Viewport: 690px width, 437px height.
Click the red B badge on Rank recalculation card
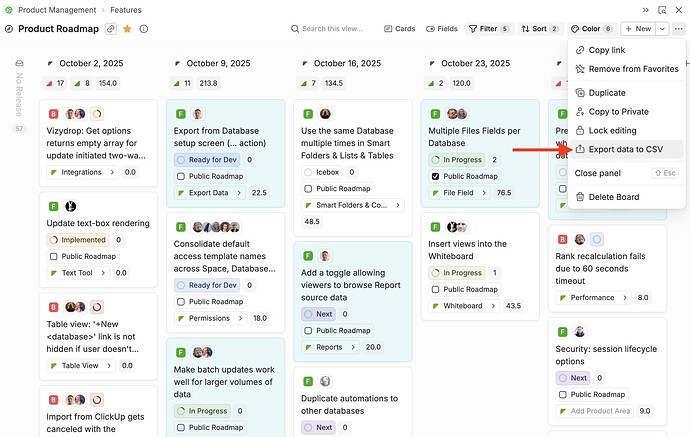(x=562, y=239)
